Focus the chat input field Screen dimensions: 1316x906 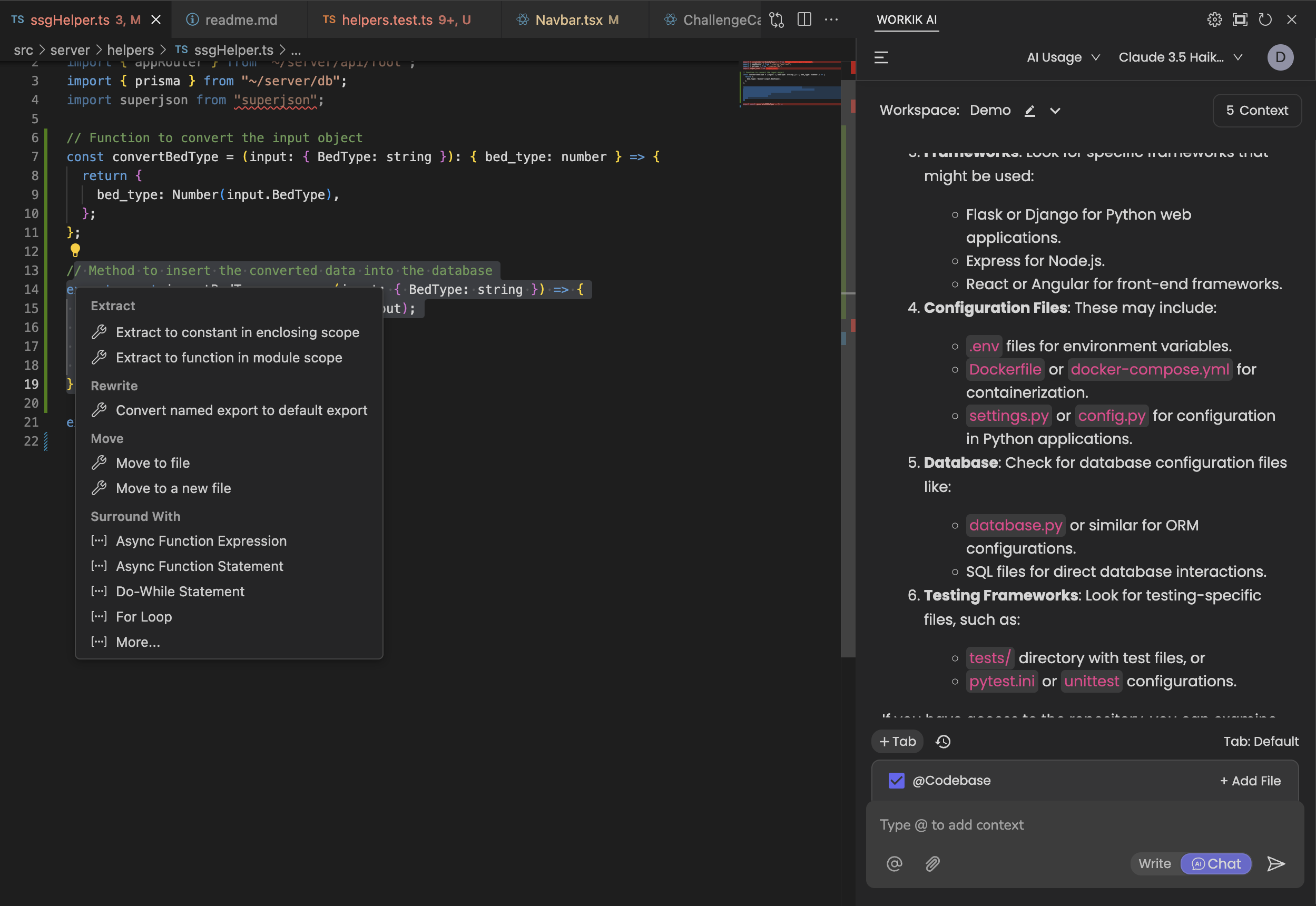tap(1084, 825)
